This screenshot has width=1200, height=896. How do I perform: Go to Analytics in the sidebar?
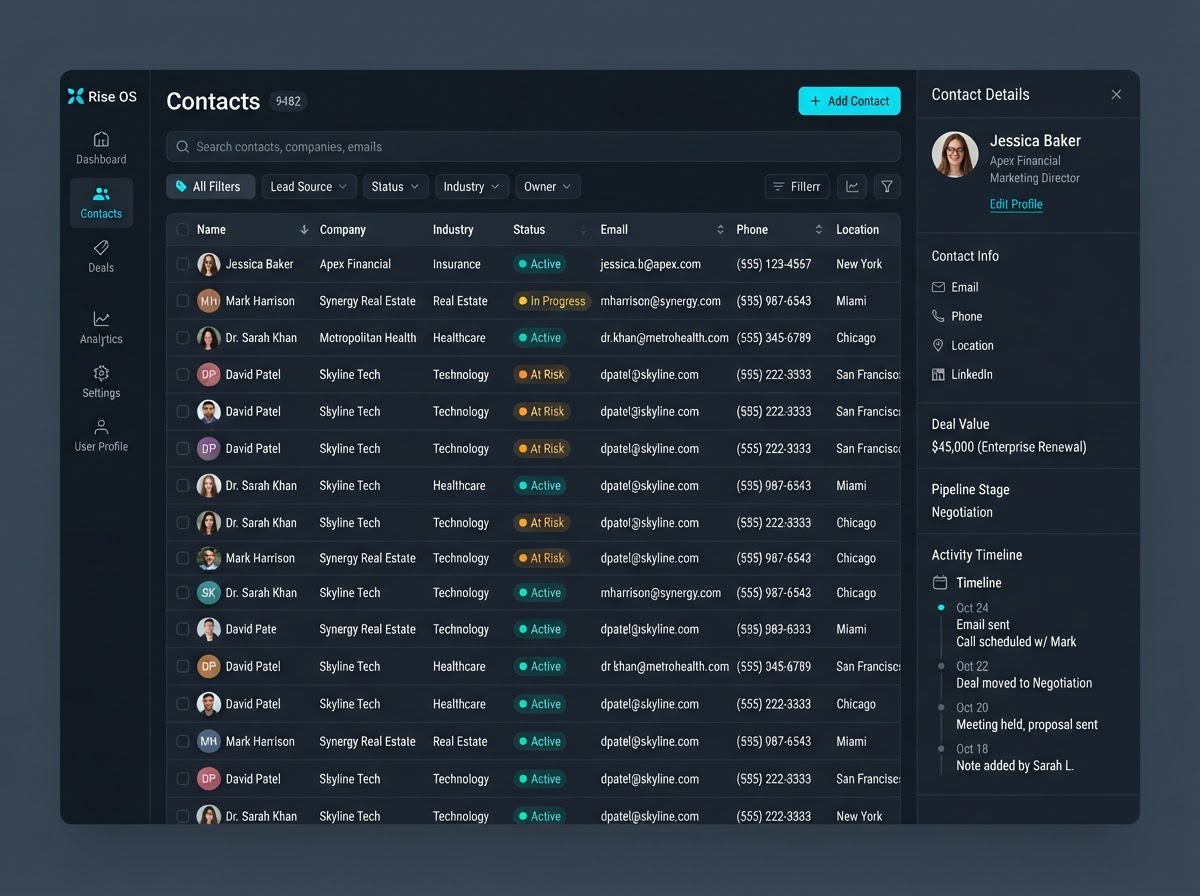[101, 328]
